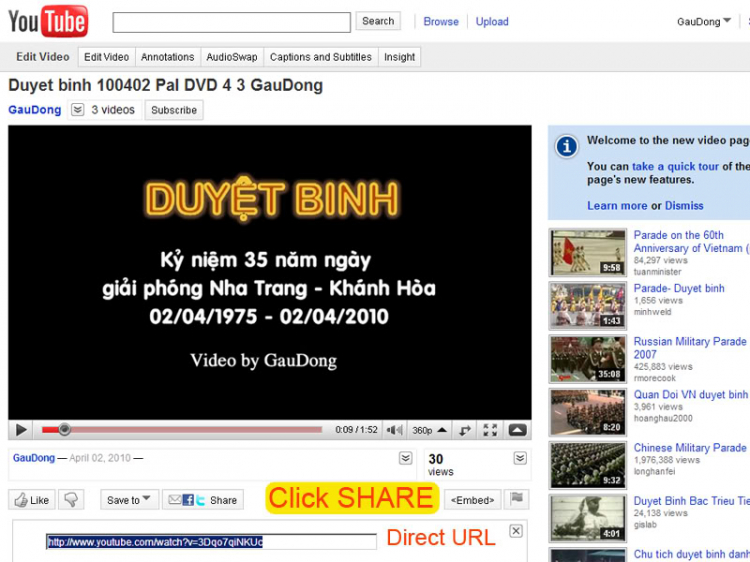The height and width of the screenshot is (562, 750).
Task: Open the Learn more link
Action: [617, 206]
